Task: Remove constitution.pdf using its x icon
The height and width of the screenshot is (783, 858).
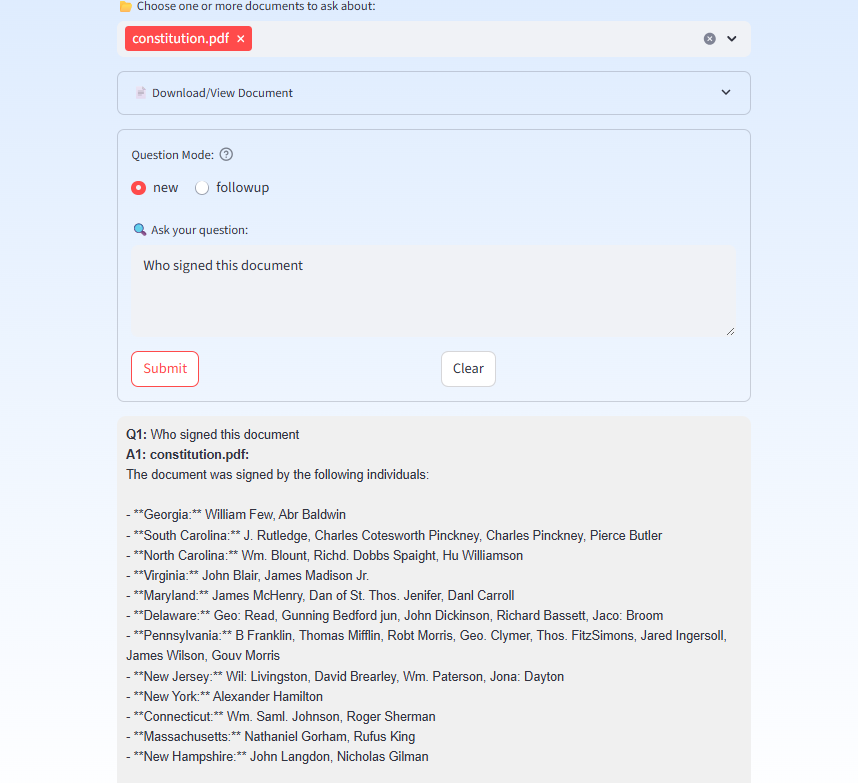Action: [x=239, y=38]
